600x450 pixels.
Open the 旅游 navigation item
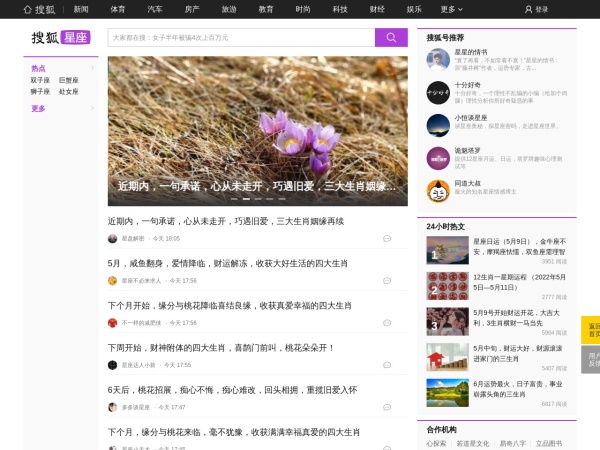pos(229,9)
